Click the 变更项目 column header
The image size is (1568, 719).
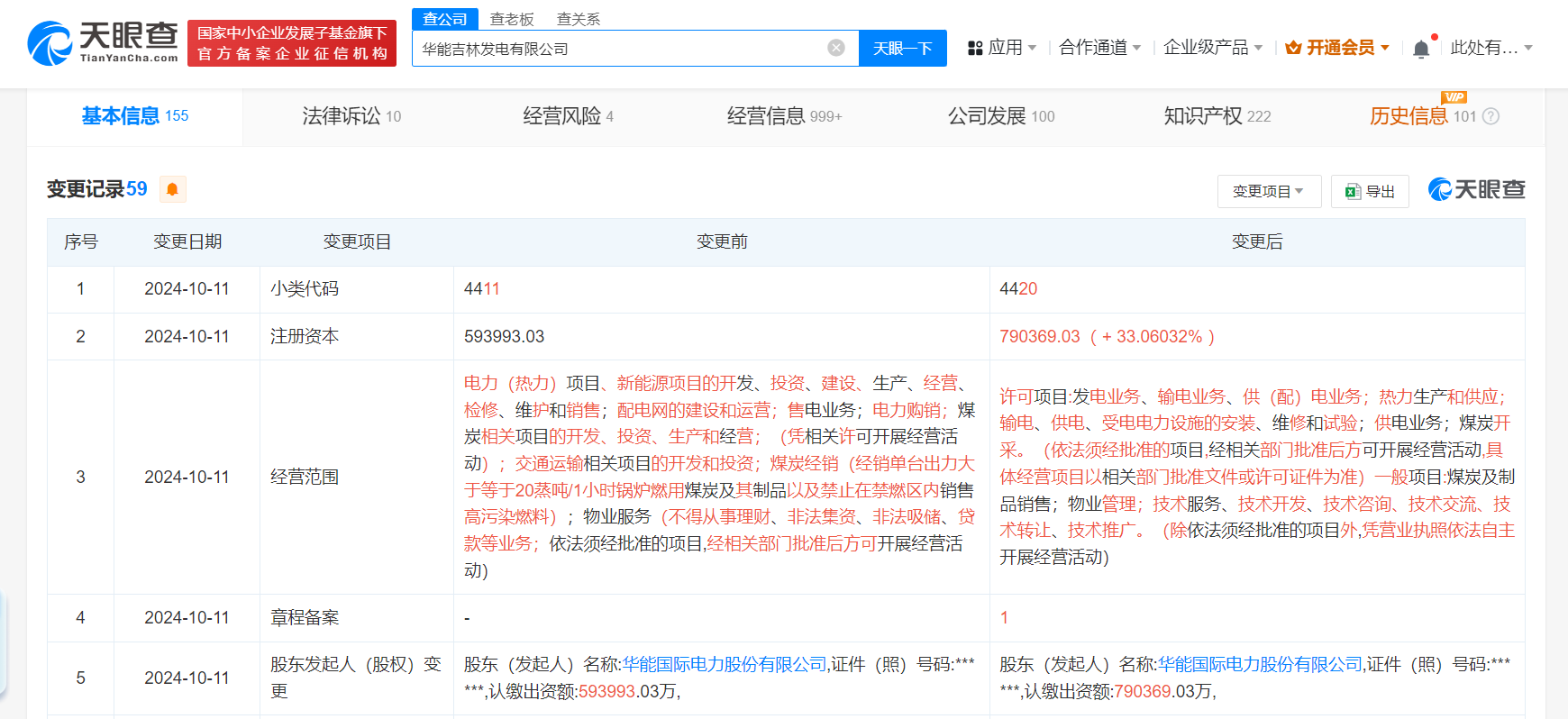coord(357,241)
